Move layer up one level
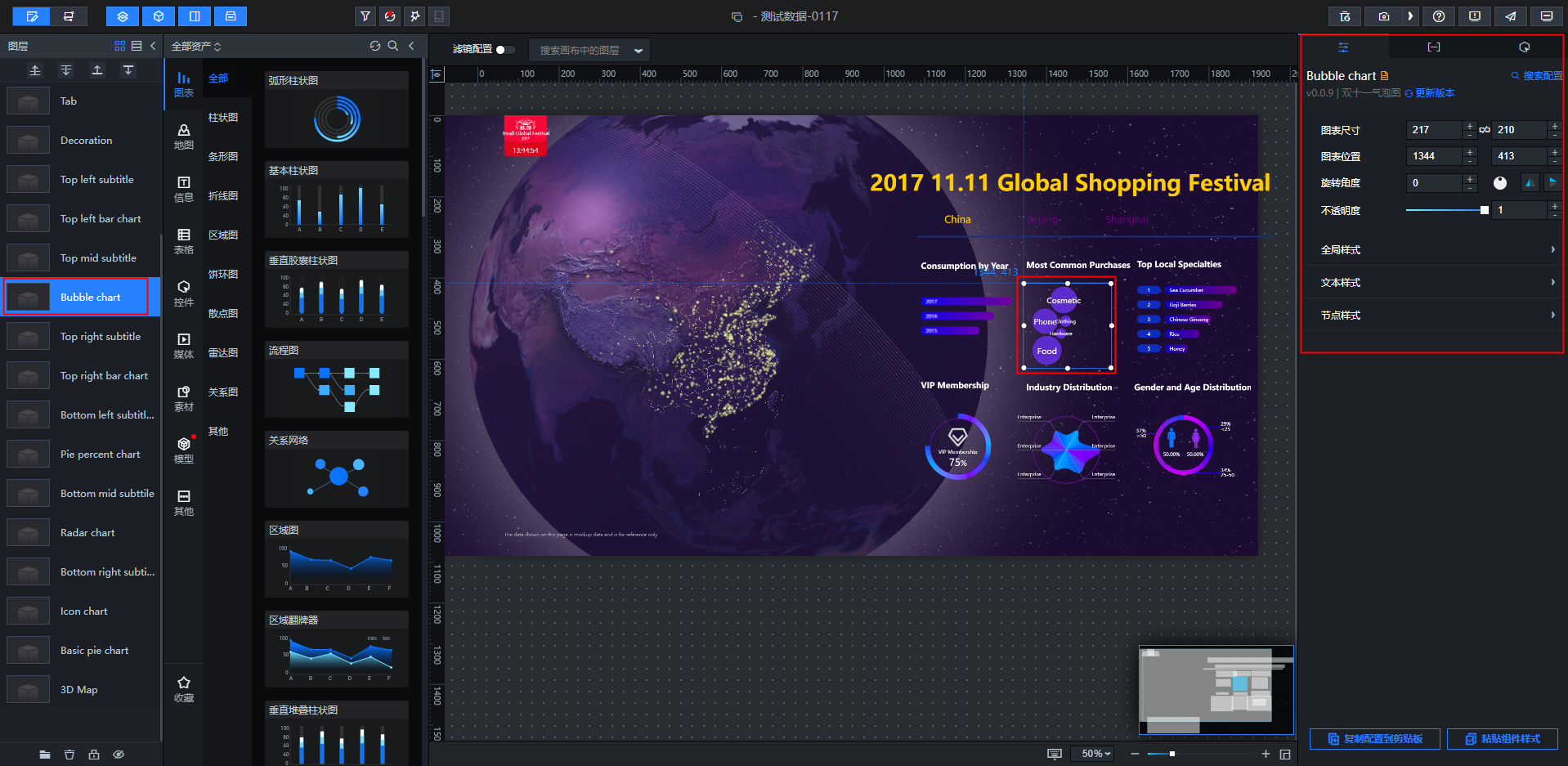Image resolution: width=1568 pixels, height=766 pixels. 97,70
